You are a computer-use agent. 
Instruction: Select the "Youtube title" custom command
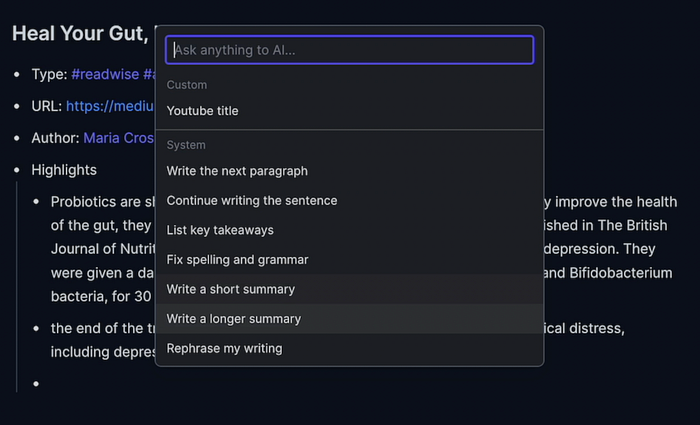tap(203, 111)
